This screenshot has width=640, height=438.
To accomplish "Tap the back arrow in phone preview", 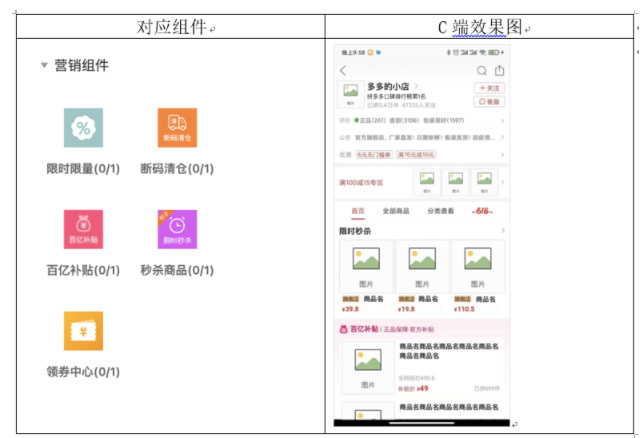I will click(x=343, y=71).
